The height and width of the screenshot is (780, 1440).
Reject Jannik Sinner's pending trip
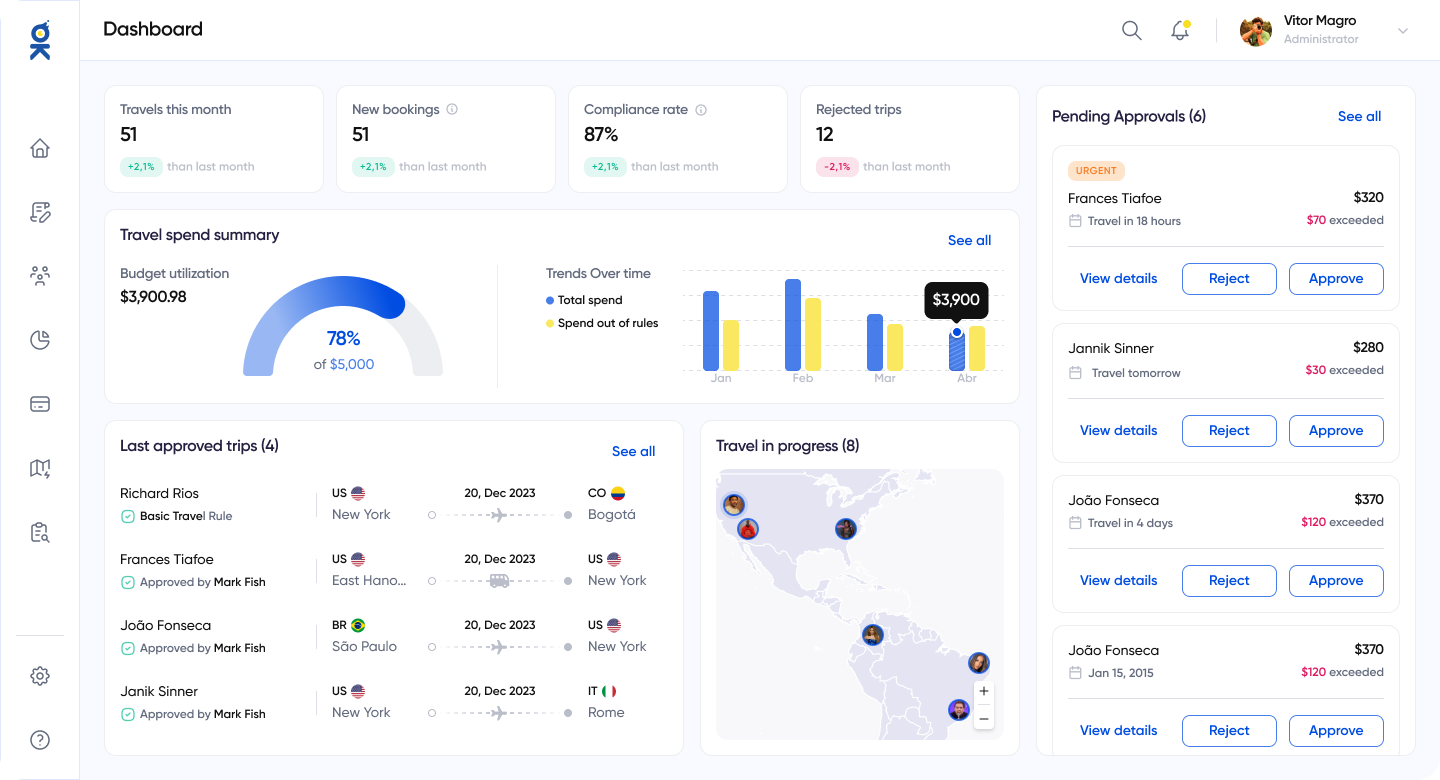1228,431
